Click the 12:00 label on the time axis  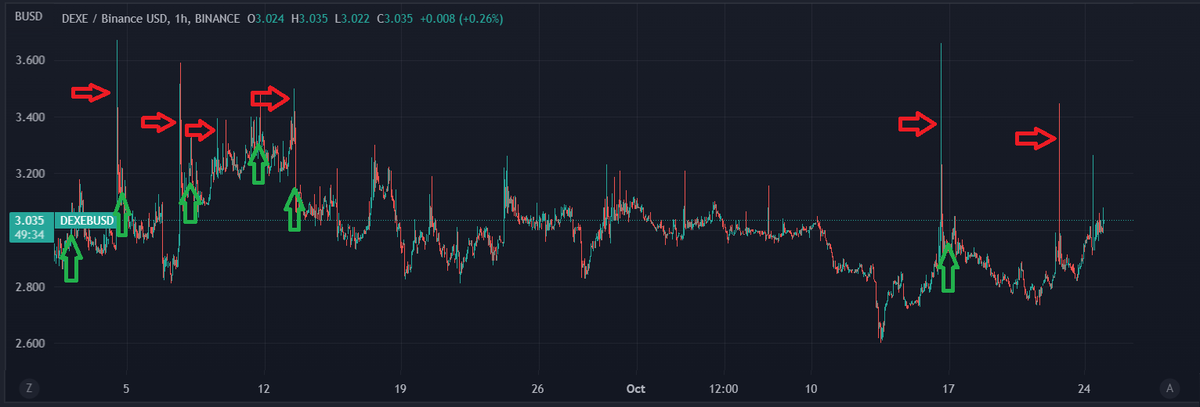[724, 388]
